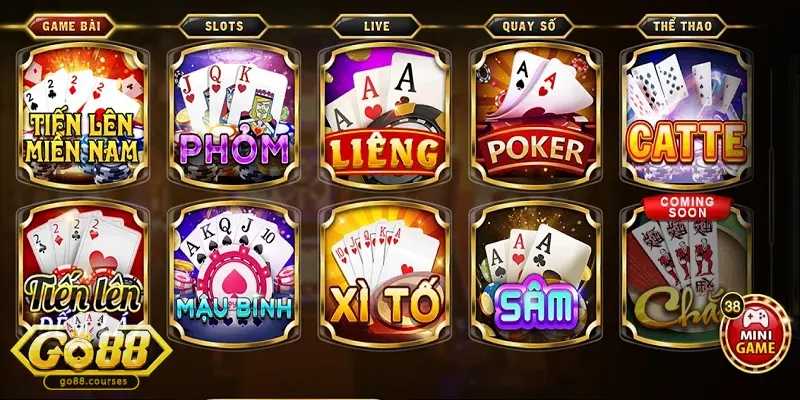This screenshot has width=800, height=400.
Task: Go to the Quay Số tab
Action: tap(529, 27)
